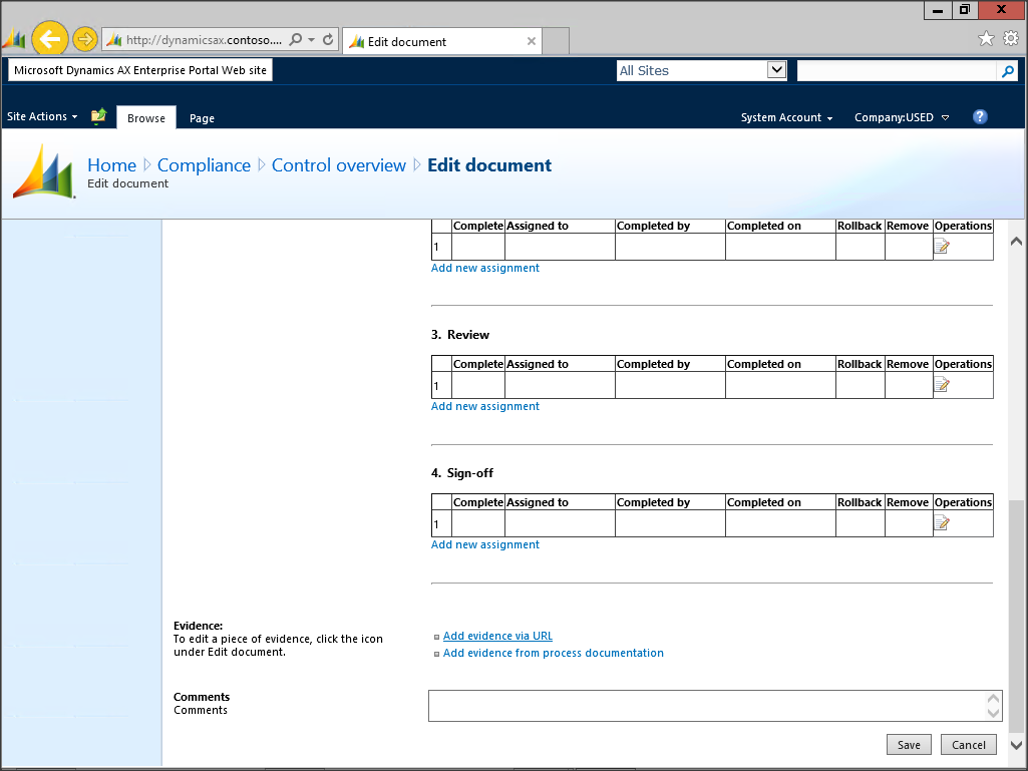
Task: Open browser favorites star icon
Action: click(986, 39)
